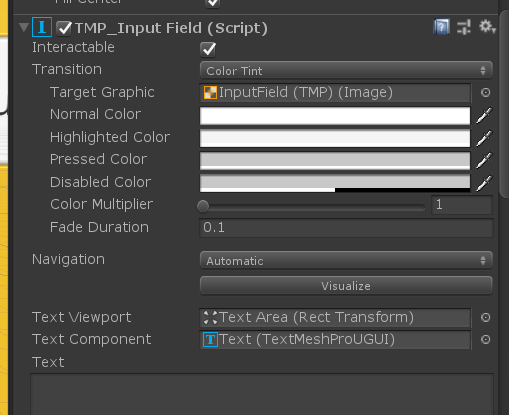Click the Fade Duration value field
The width and height of the screenshot is (509, 415).
[346, 228]
